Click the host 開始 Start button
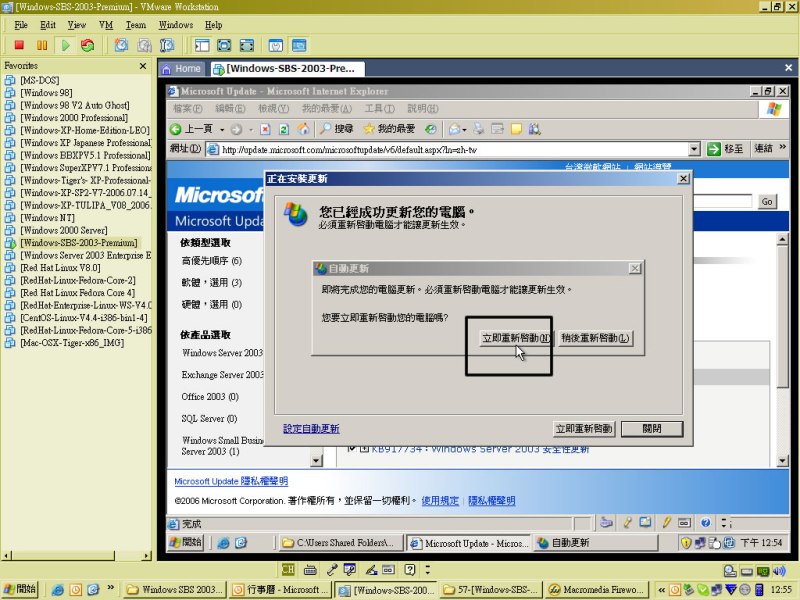800x600 pixels. point(20,589)
